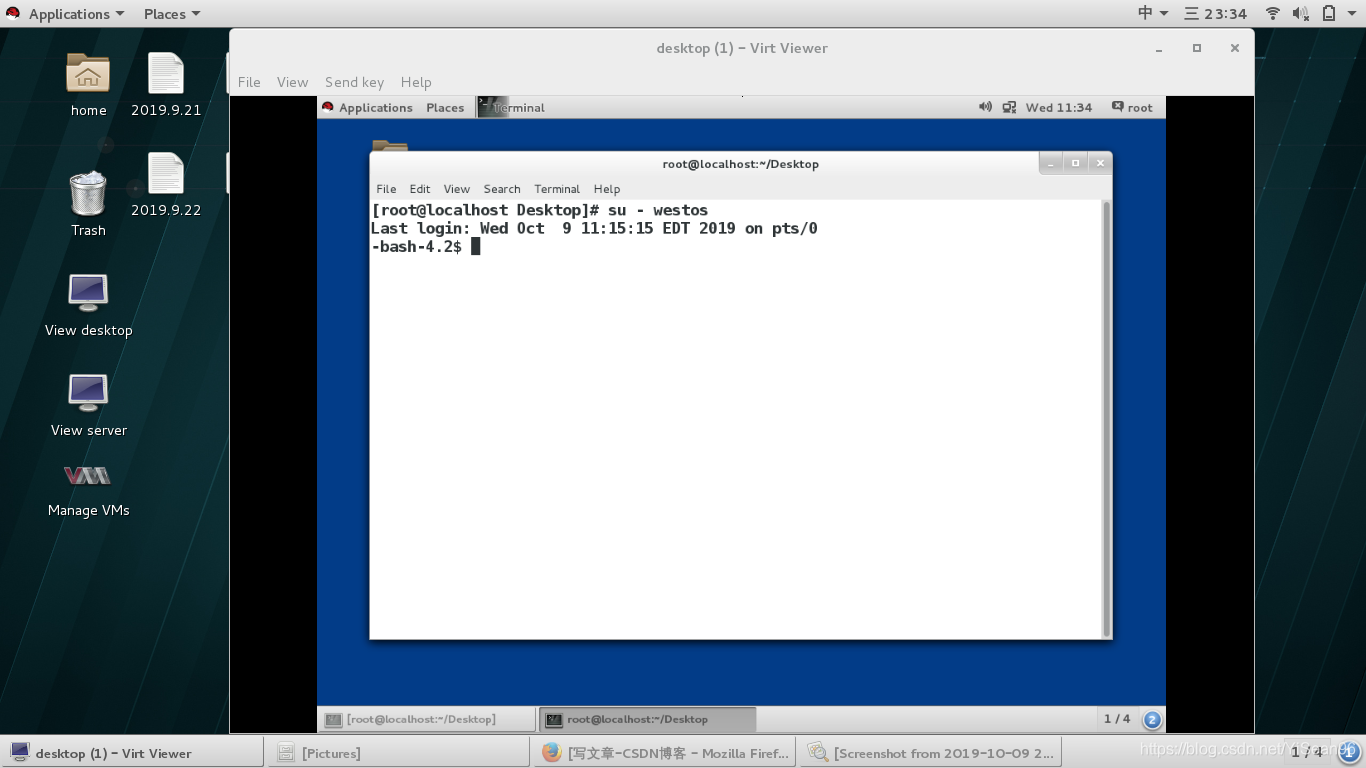Click the guest volume speaker icon

pyautogui.click(x=985, y=107)
